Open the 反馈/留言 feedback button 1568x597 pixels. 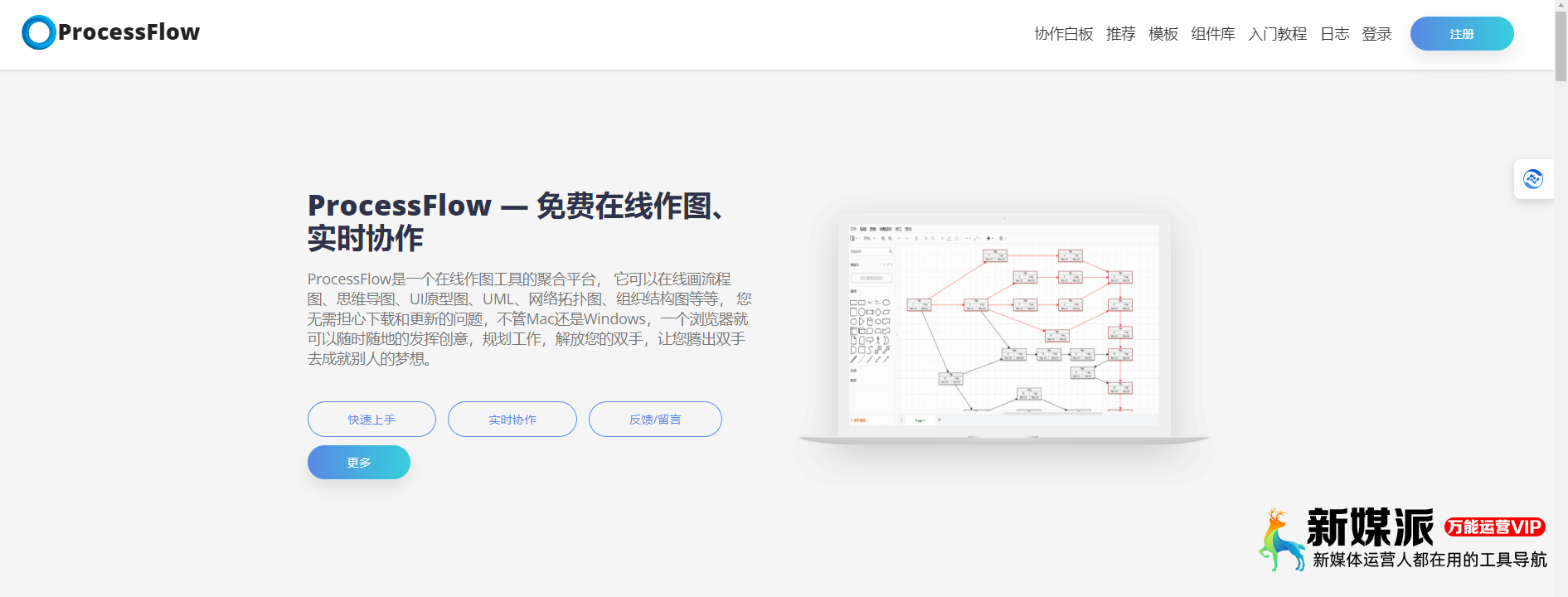pyautogui.click(x=655, y=420)
